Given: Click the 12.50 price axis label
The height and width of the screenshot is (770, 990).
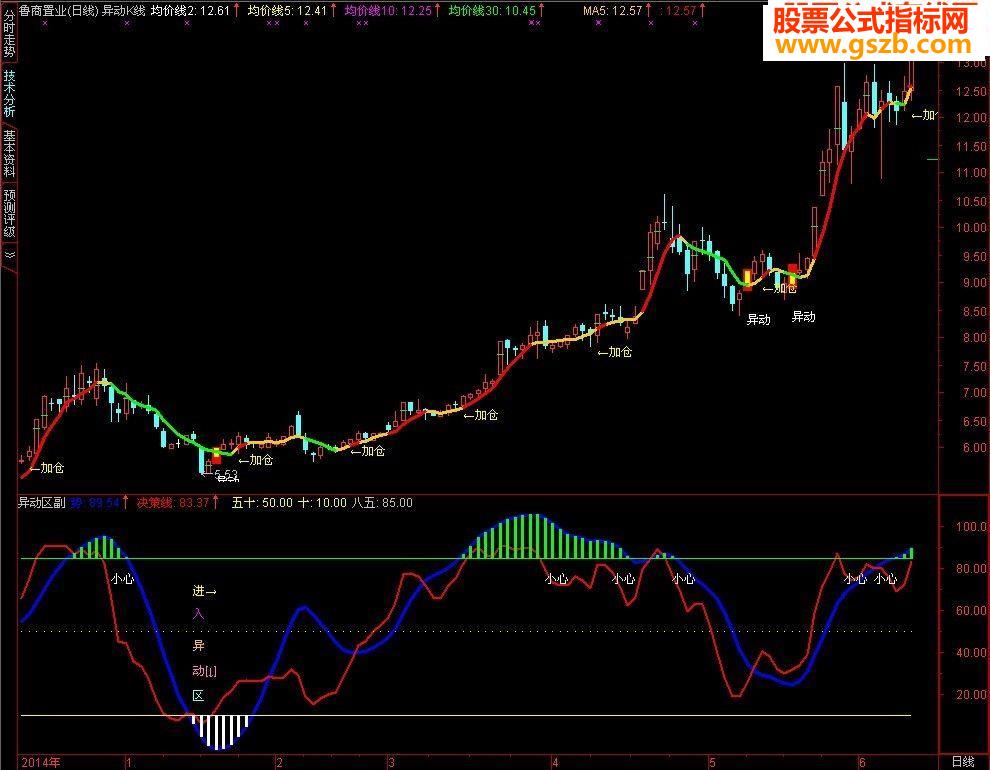Looking at the screenshot, I should pyautogui.click(x=972, y=92).
